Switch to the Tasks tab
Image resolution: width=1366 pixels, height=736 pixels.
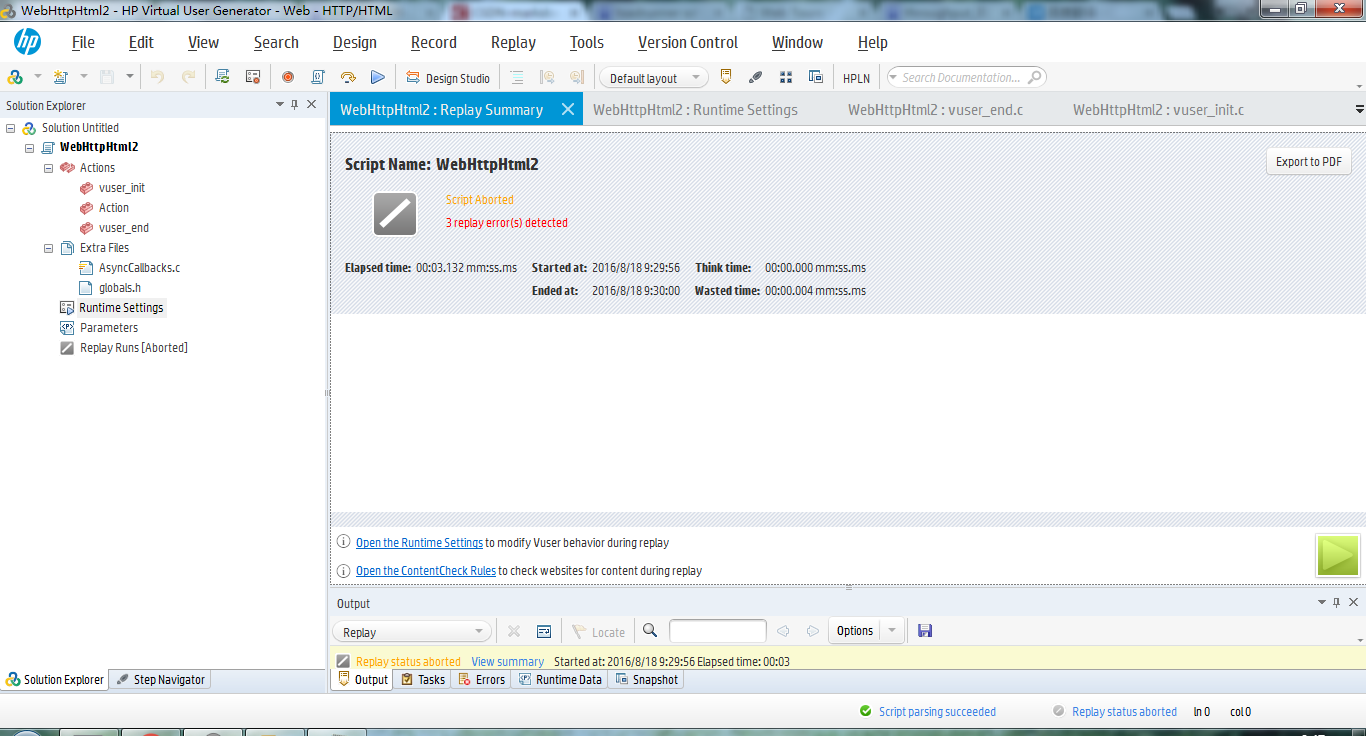pyautogui.click(x=423, y=679)
